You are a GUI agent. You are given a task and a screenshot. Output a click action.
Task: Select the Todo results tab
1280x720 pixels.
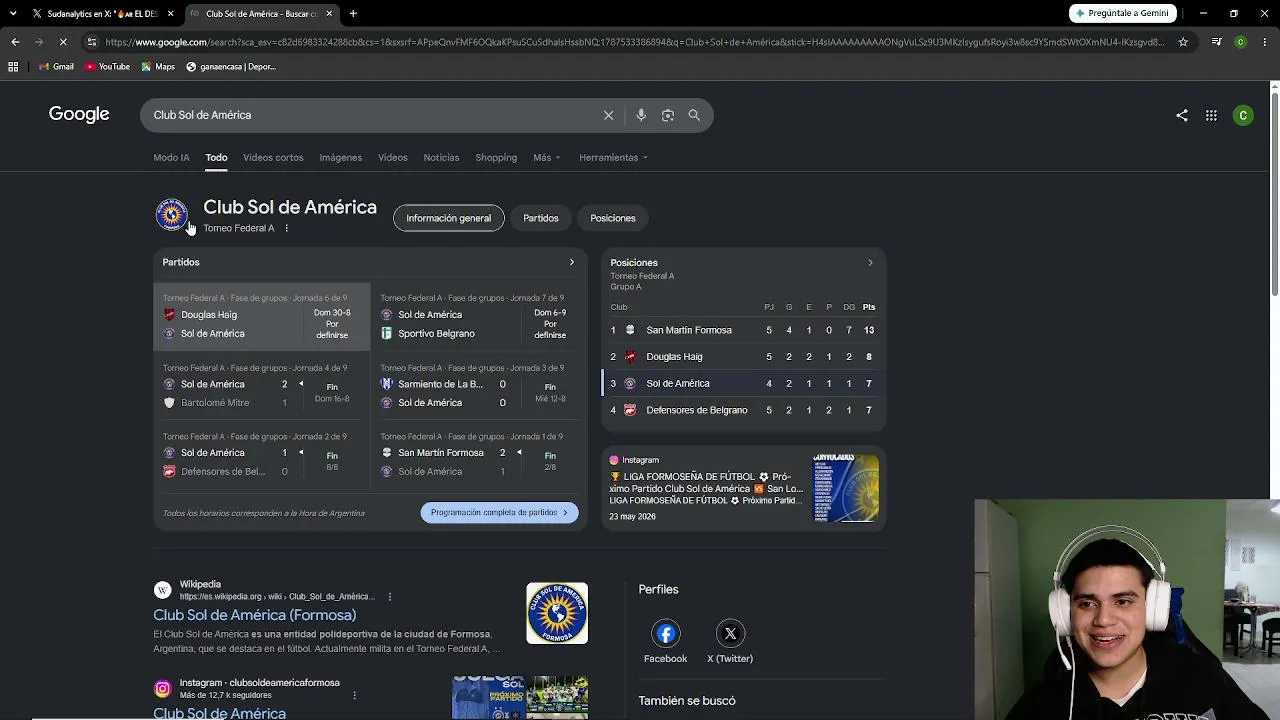[216, 157]
